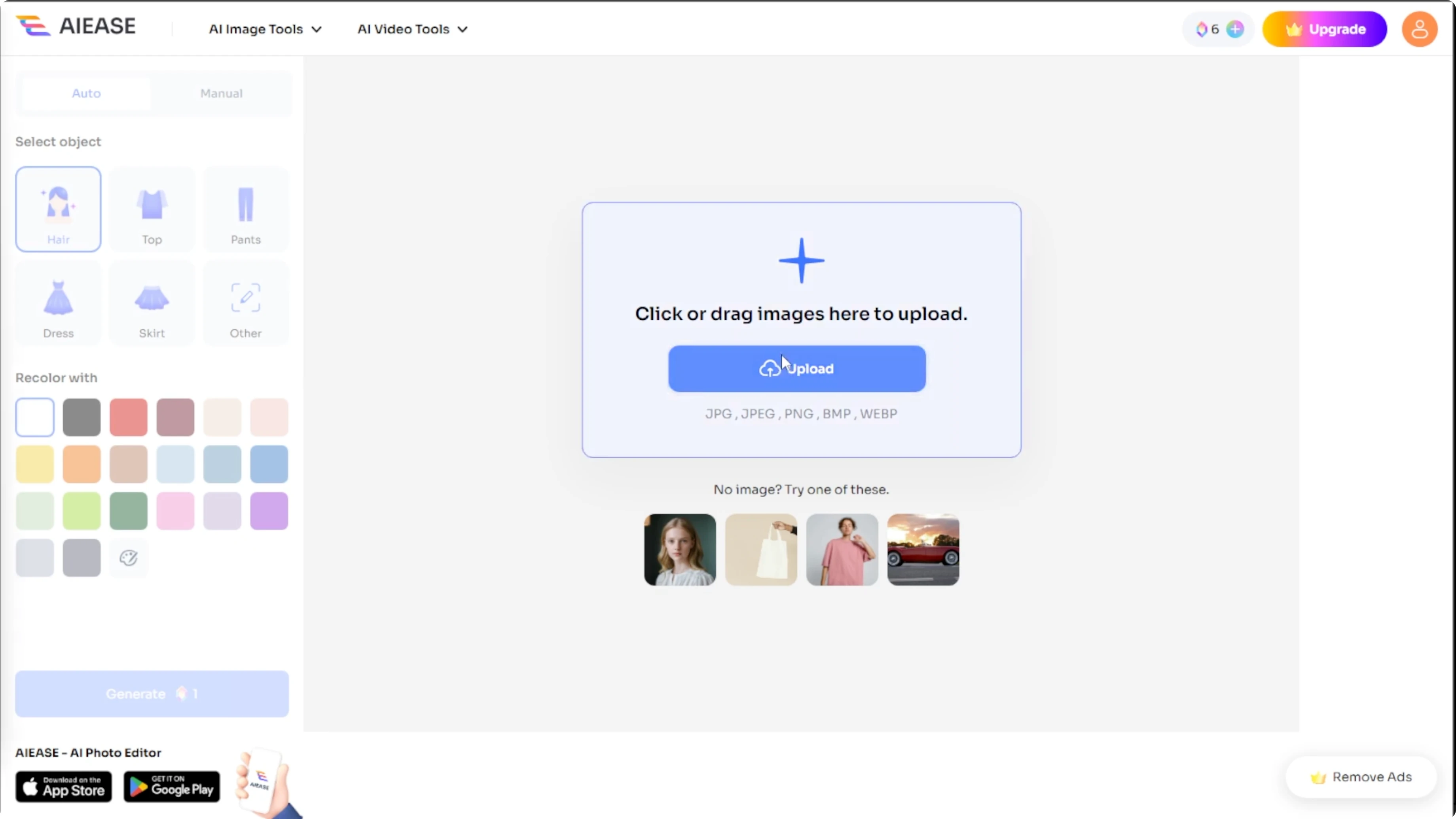Pick the dusty mauve color swatch

pos(175,417)
